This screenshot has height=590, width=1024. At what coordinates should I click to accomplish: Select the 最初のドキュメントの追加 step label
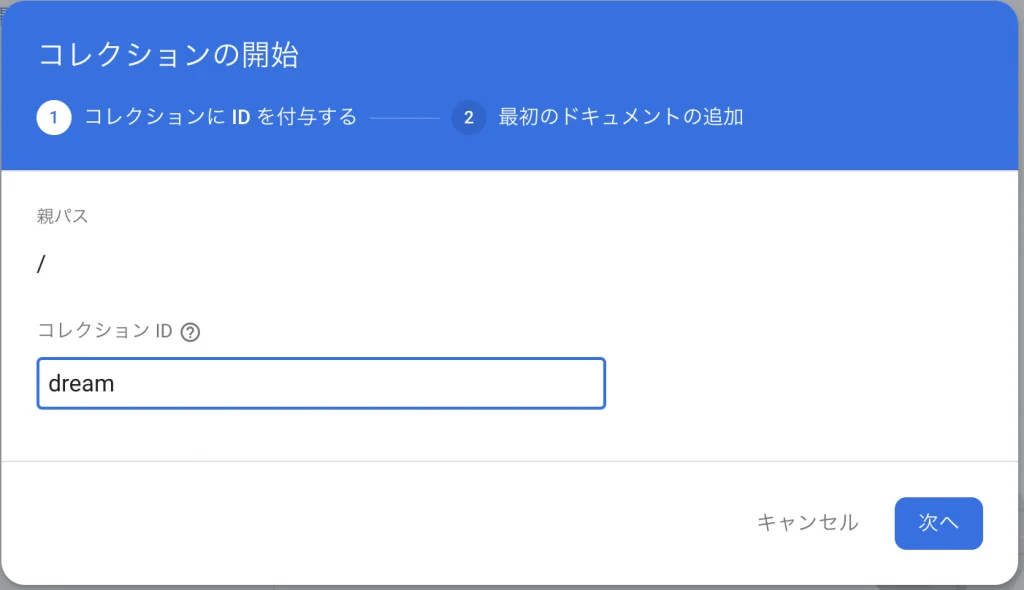tap(620, 118)
